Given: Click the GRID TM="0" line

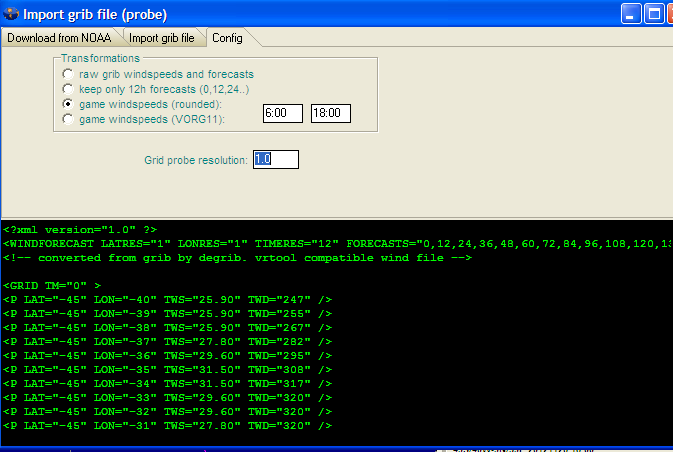Looking at the screenshot, I should (50, 285).
